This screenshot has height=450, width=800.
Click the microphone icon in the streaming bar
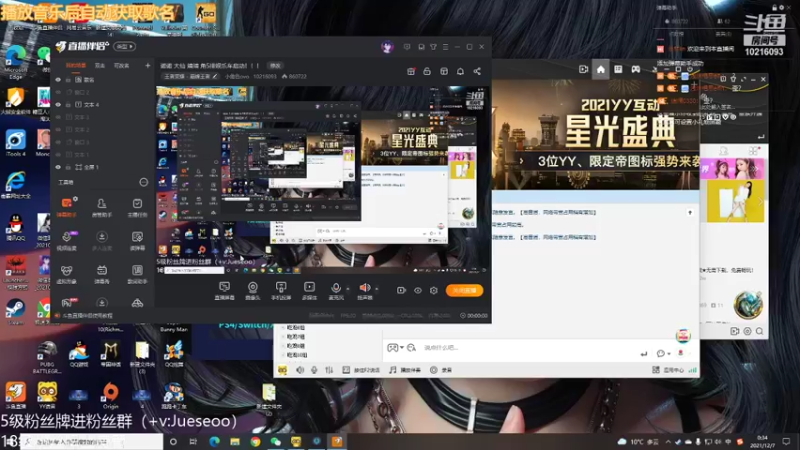pos(336,288)
